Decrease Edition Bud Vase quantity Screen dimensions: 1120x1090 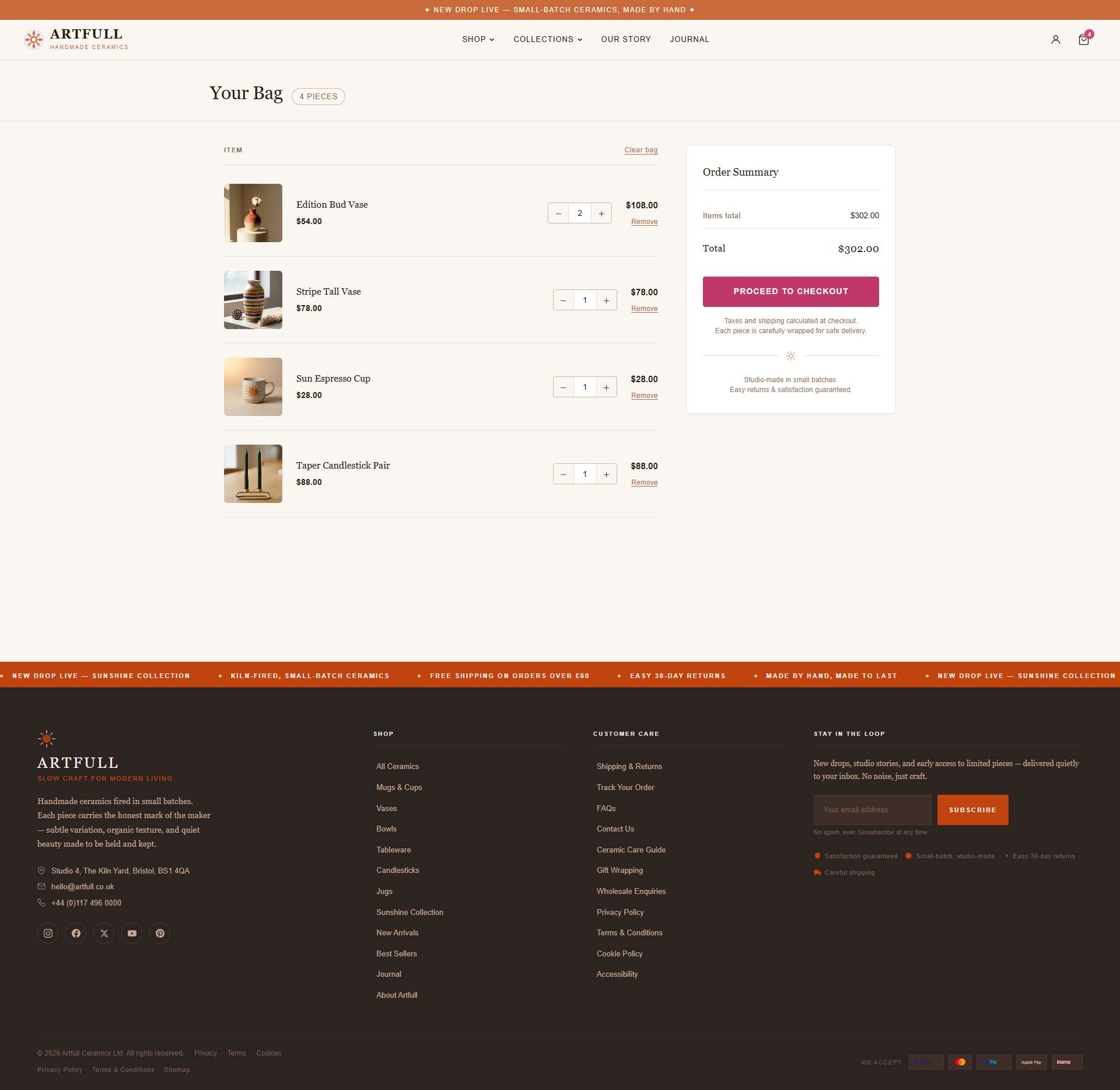point(558,214)
